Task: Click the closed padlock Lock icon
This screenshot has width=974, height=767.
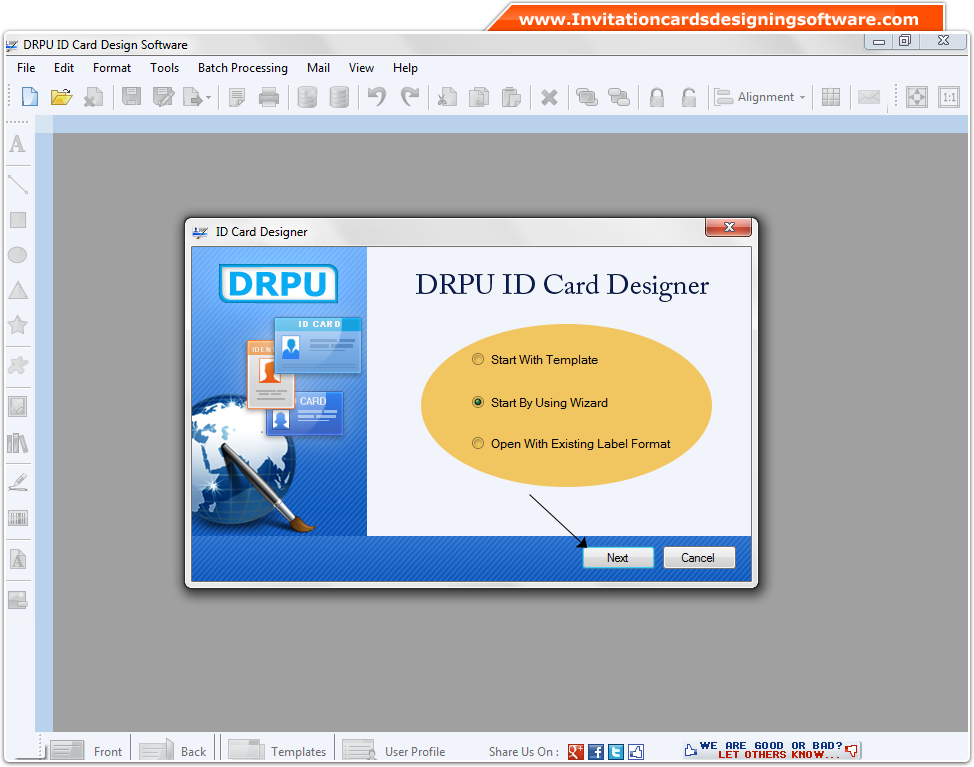Action: tap(657, 97)
